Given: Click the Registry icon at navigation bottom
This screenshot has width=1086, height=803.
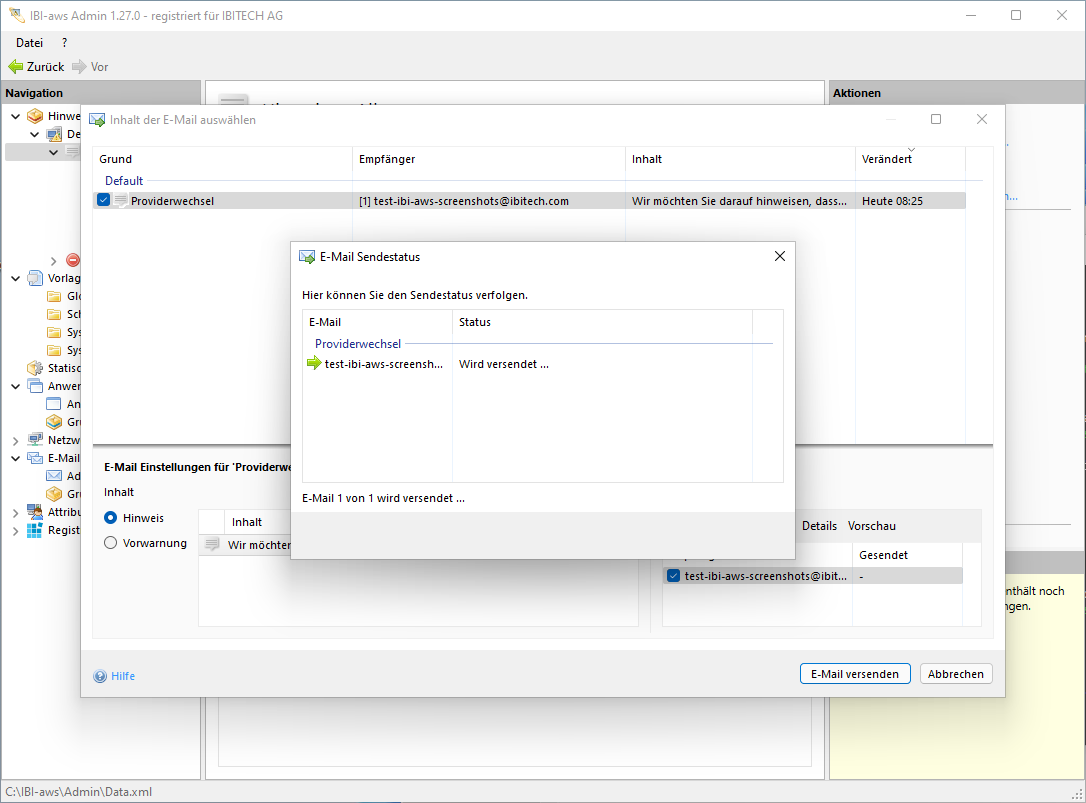Looking at the screenshot, I should [35, 530].
